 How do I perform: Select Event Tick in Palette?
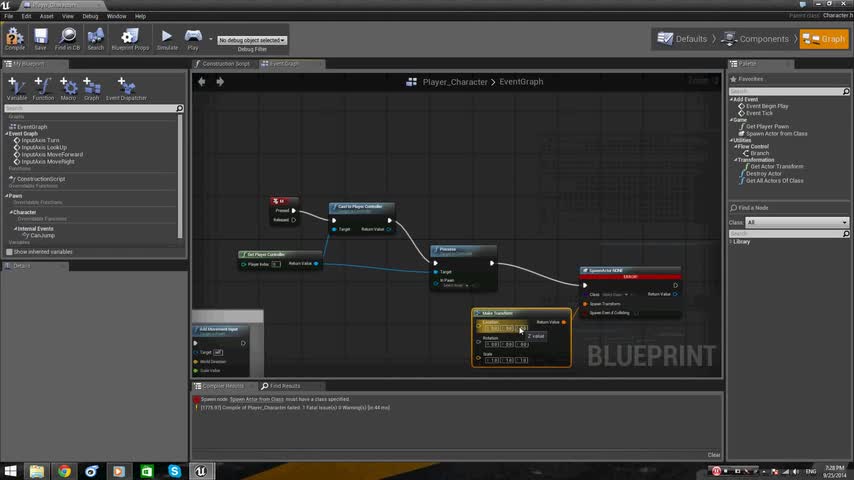click(759, 113)
